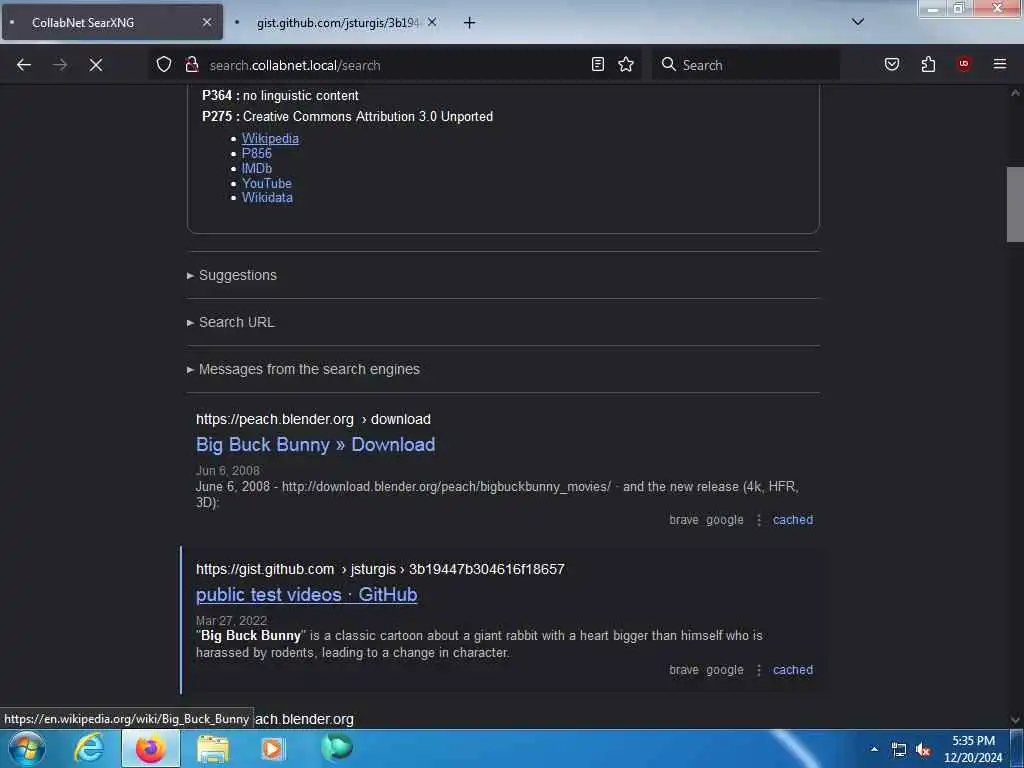Open Big Buck Bunny » Download result

[x=315, y=444]
